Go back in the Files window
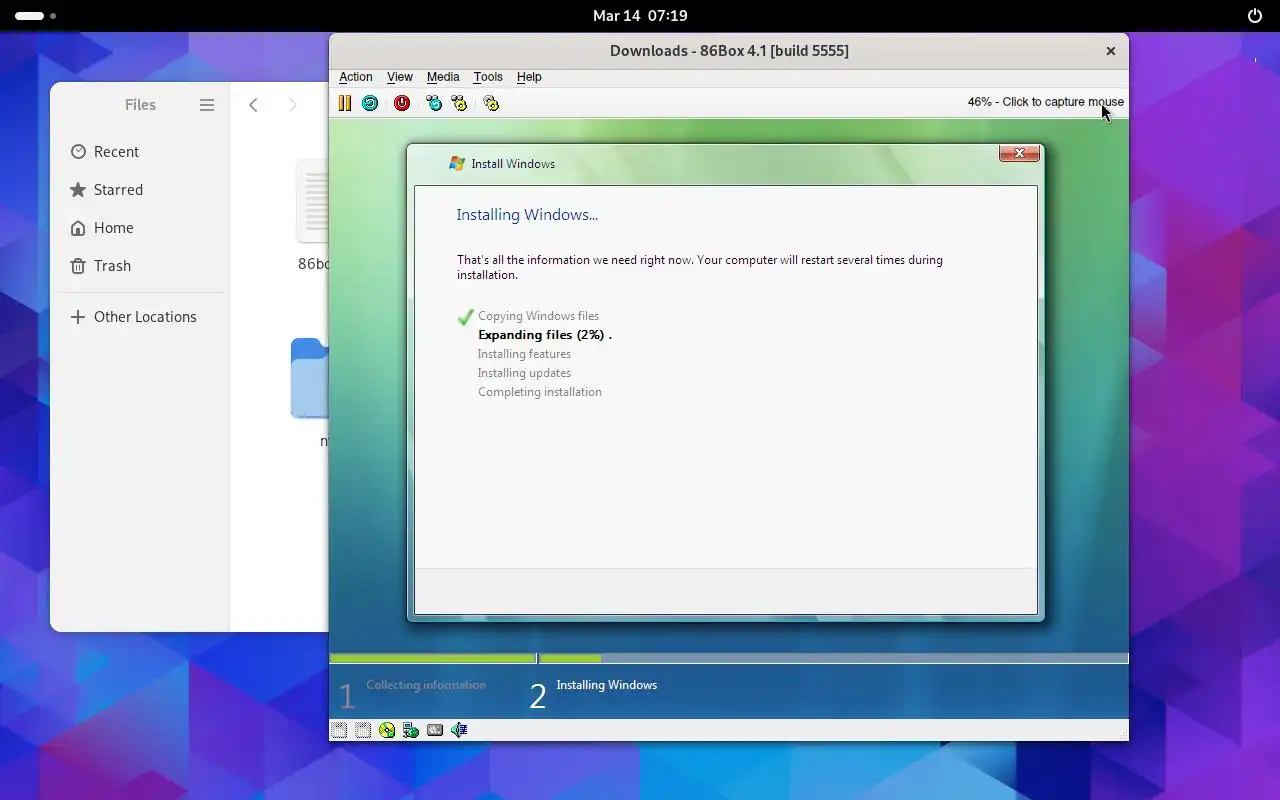 (253, 105)
